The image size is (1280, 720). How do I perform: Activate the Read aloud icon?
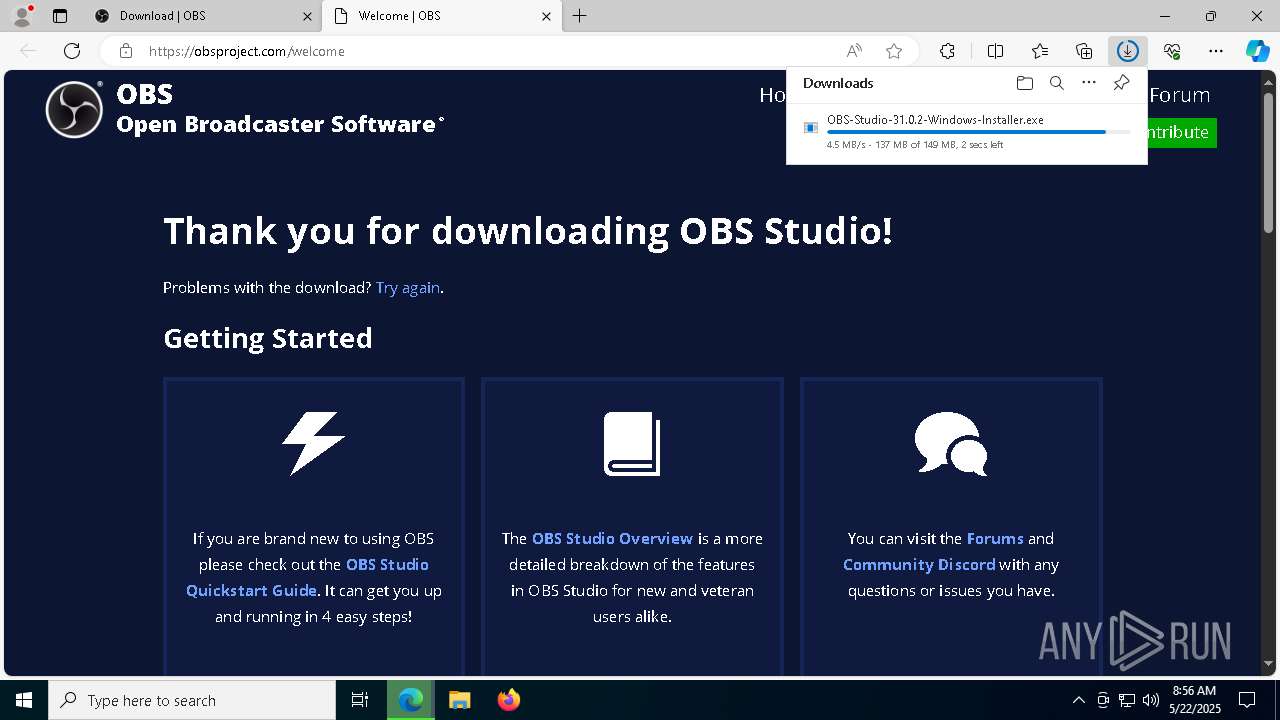[x=854, y=51]
